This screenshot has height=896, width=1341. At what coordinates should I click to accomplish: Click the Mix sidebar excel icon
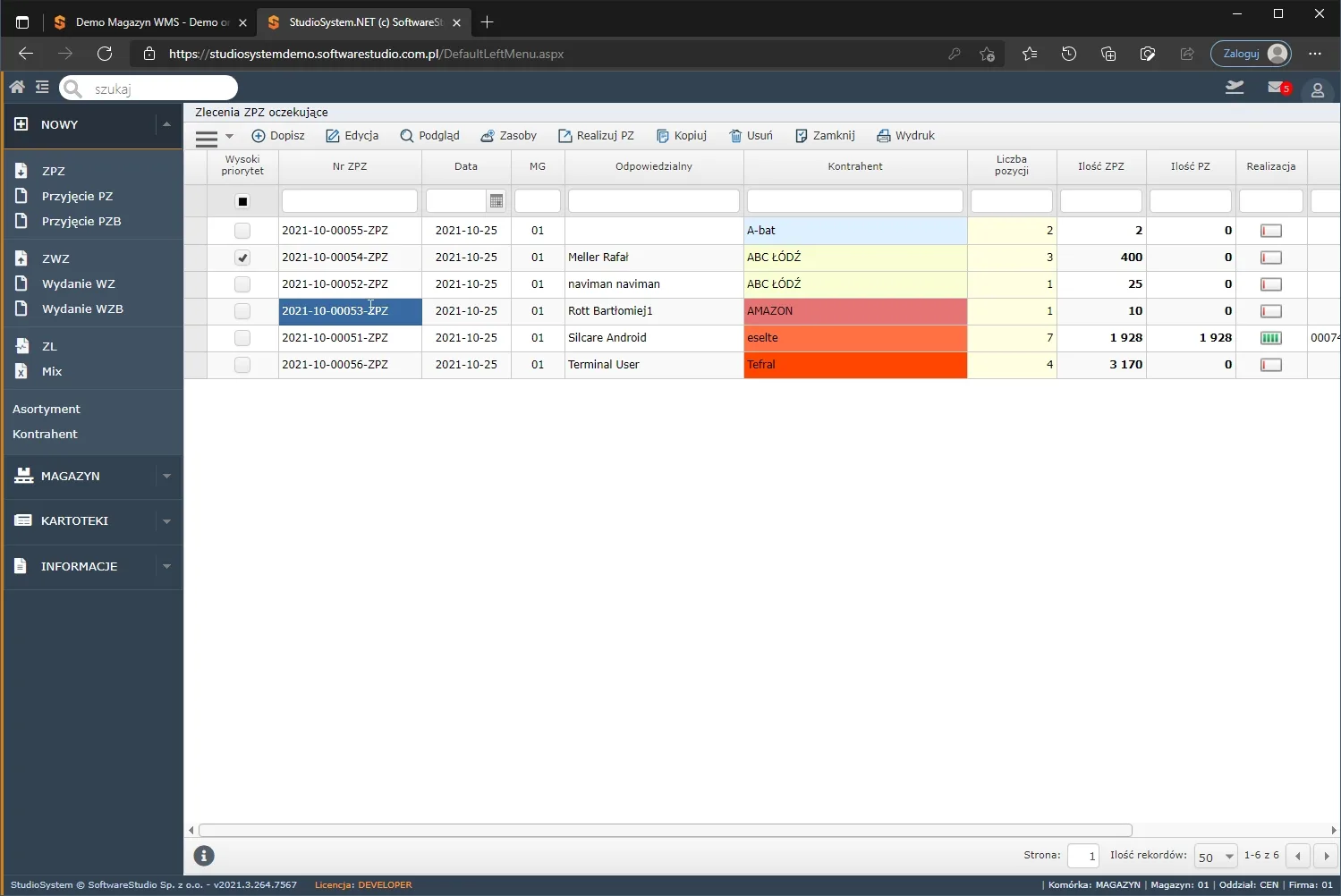[21, 370]
